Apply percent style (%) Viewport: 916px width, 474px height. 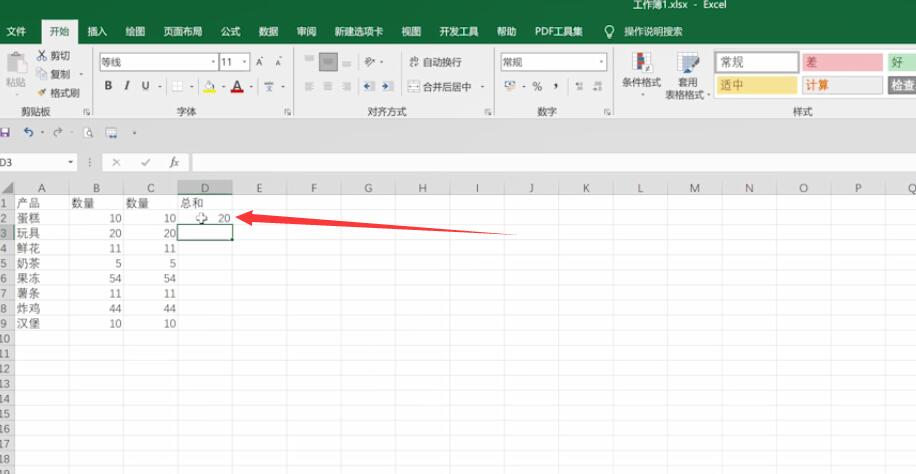pyautogui.click(x=537, y=87)
